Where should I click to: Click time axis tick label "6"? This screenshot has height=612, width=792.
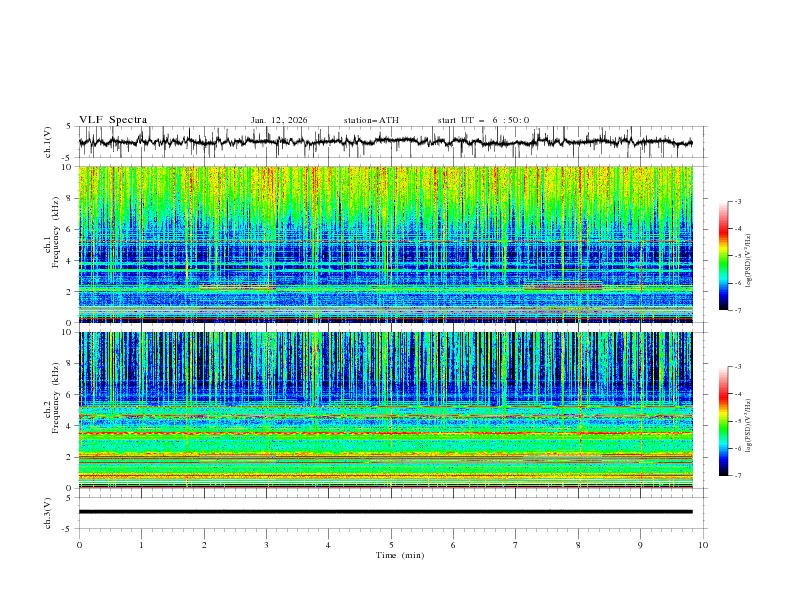[453, 545]
